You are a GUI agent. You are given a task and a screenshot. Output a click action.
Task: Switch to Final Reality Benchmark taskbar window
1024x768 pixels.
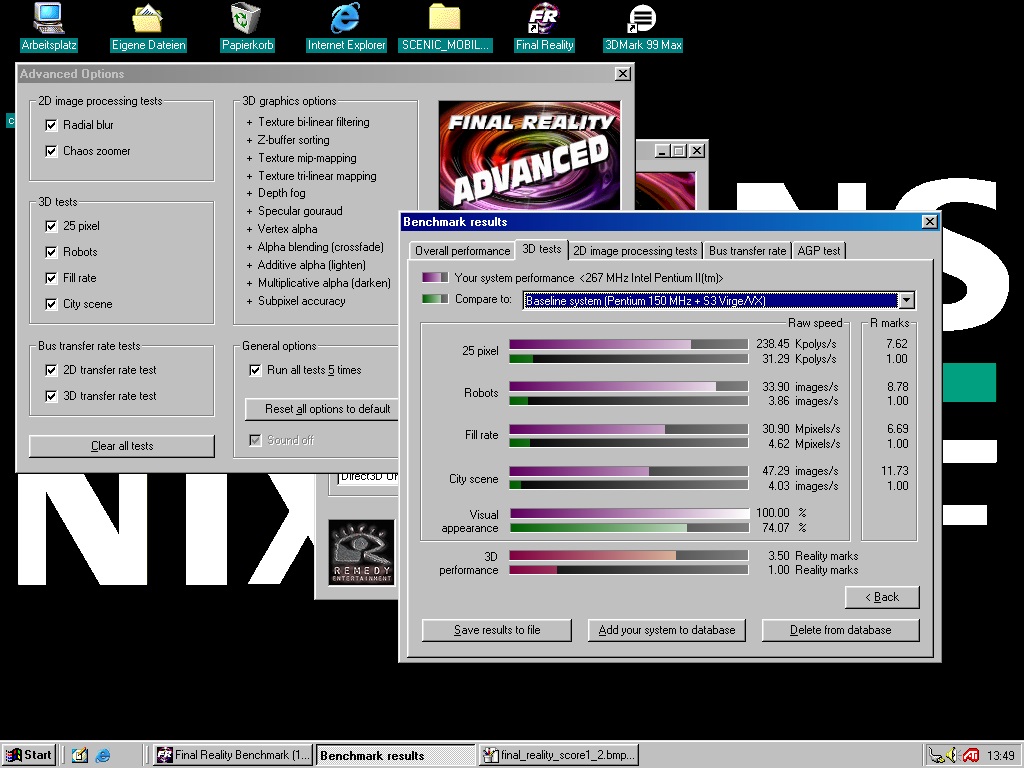[x=232, y=755]
